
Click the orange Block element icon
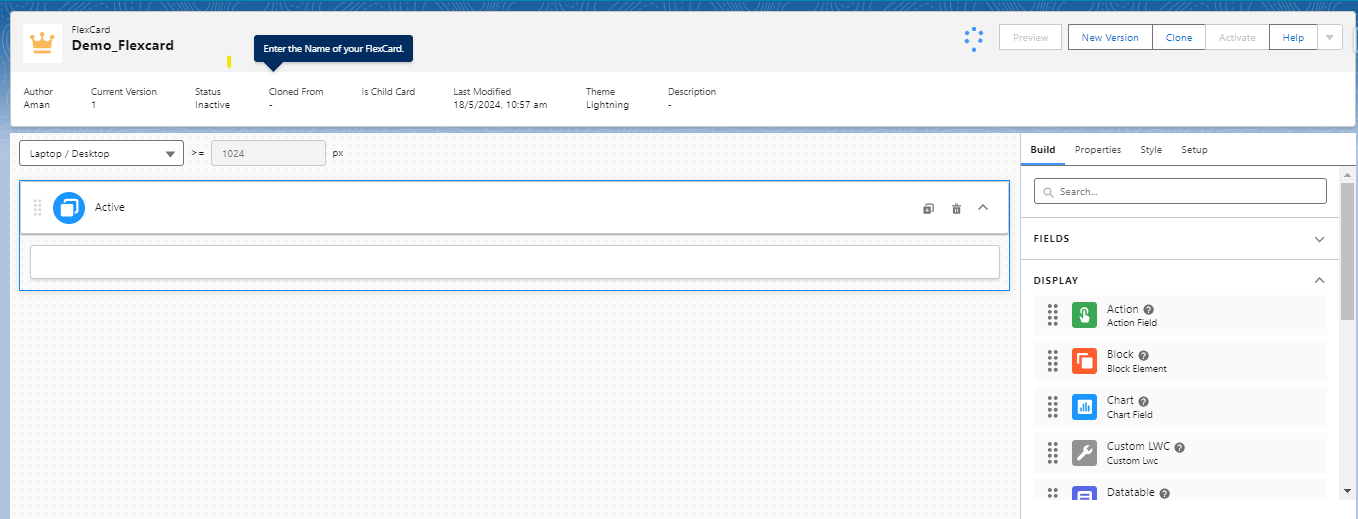coord(1084,361)
